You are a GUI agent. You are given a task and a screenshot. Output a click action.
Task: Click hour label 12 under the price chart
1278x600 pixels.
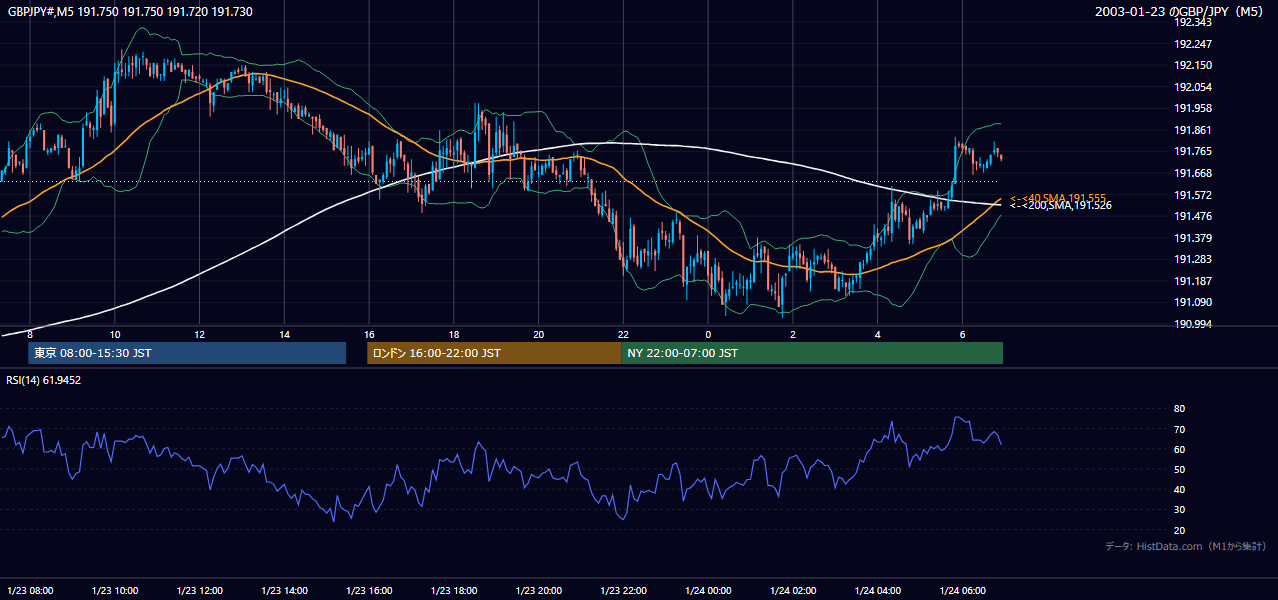tap(200, 334)
